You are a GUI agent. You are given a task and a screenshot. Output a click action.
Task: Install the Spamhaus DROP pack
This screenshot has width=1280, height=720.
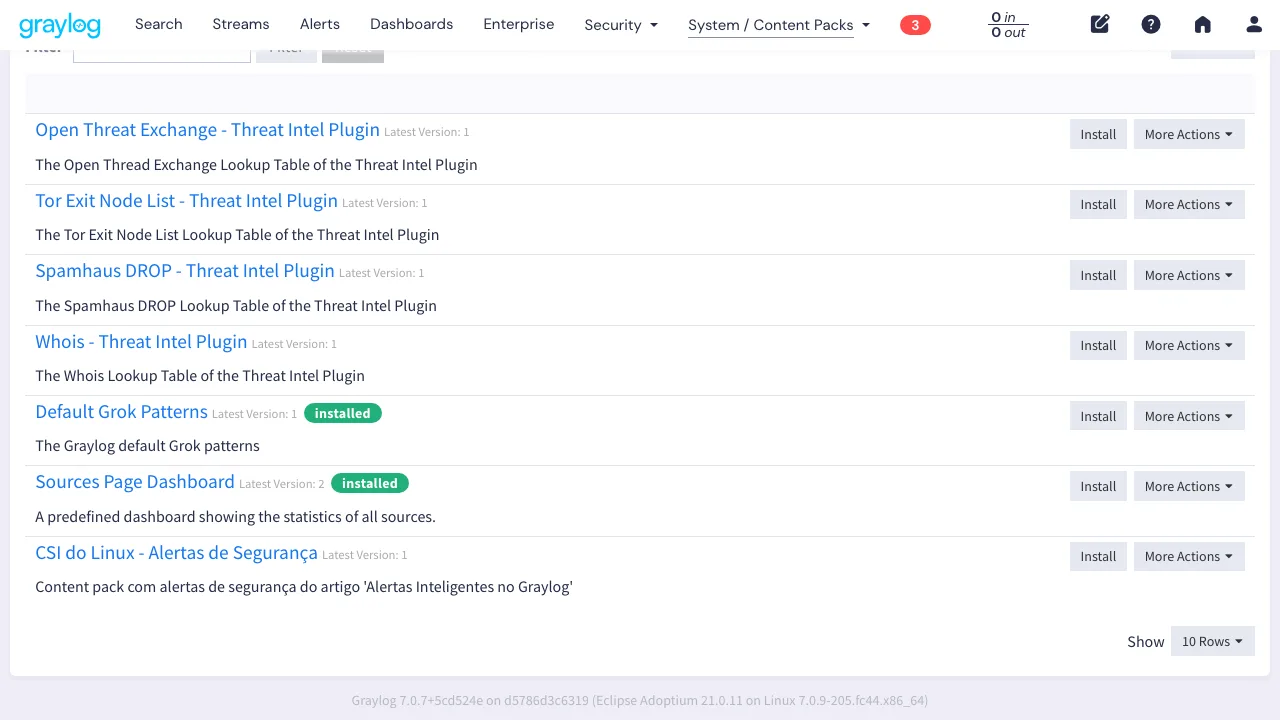tap(1098, 275)
